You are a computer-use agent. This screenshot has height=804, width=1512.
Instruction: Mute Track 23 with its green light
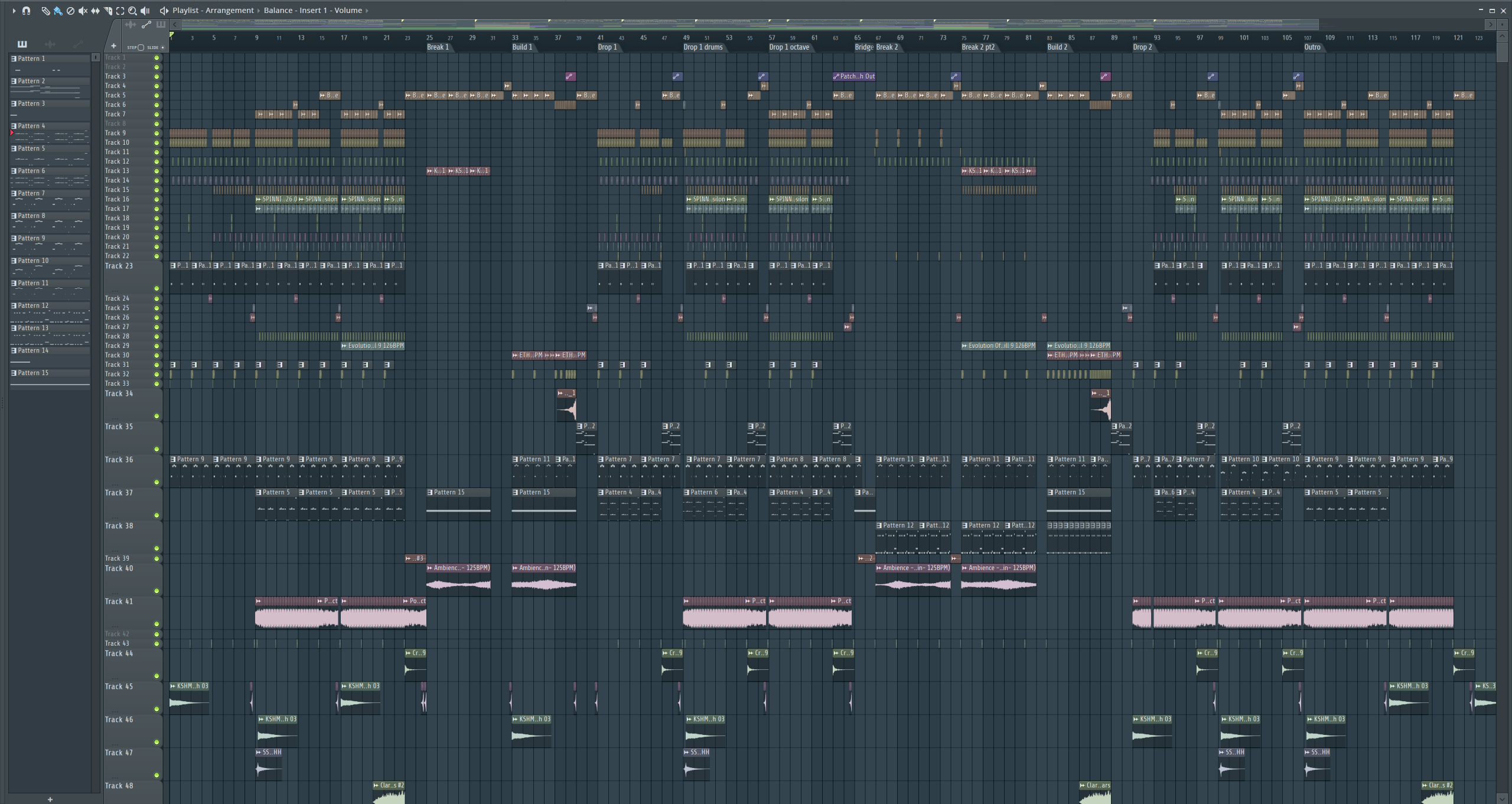click(x=157, y=289)
